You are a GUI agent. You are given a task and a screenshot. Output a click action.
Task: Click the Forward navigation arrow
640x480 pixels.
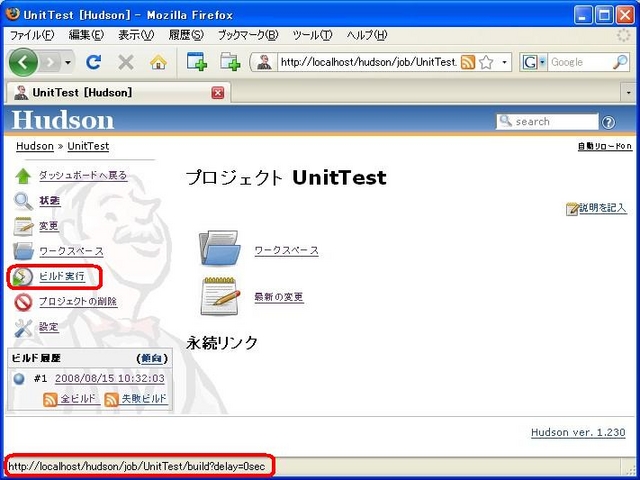(x=50, y=62)
